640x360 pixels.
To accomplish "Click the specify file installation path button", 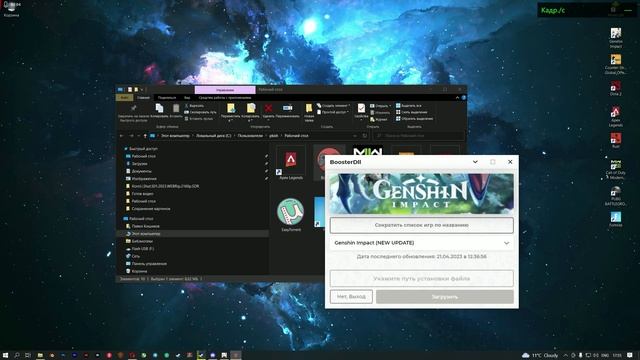I will click(x=422, y=278).
